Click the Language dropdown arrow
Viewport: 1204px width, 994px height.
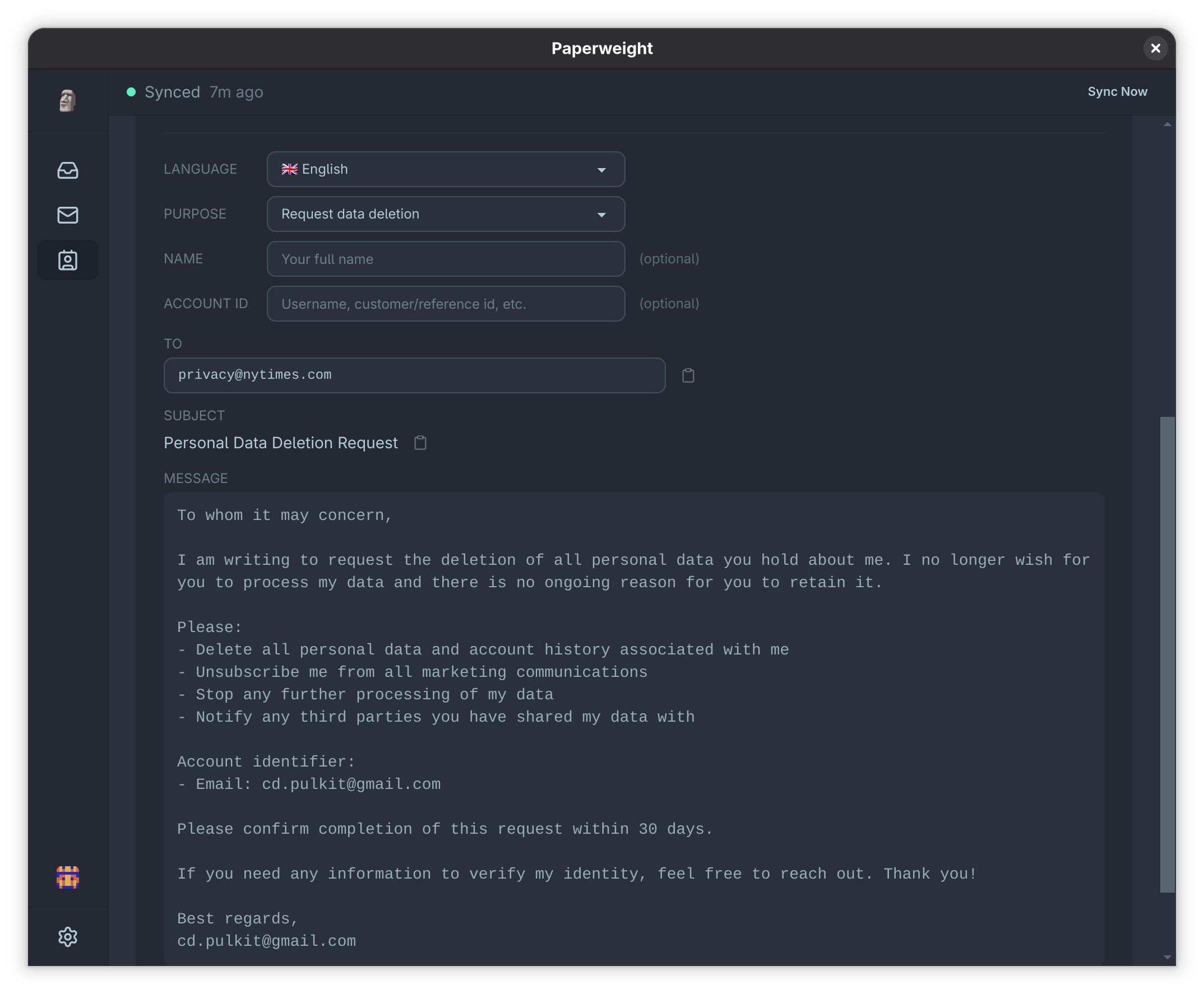[x=601, y=170]
